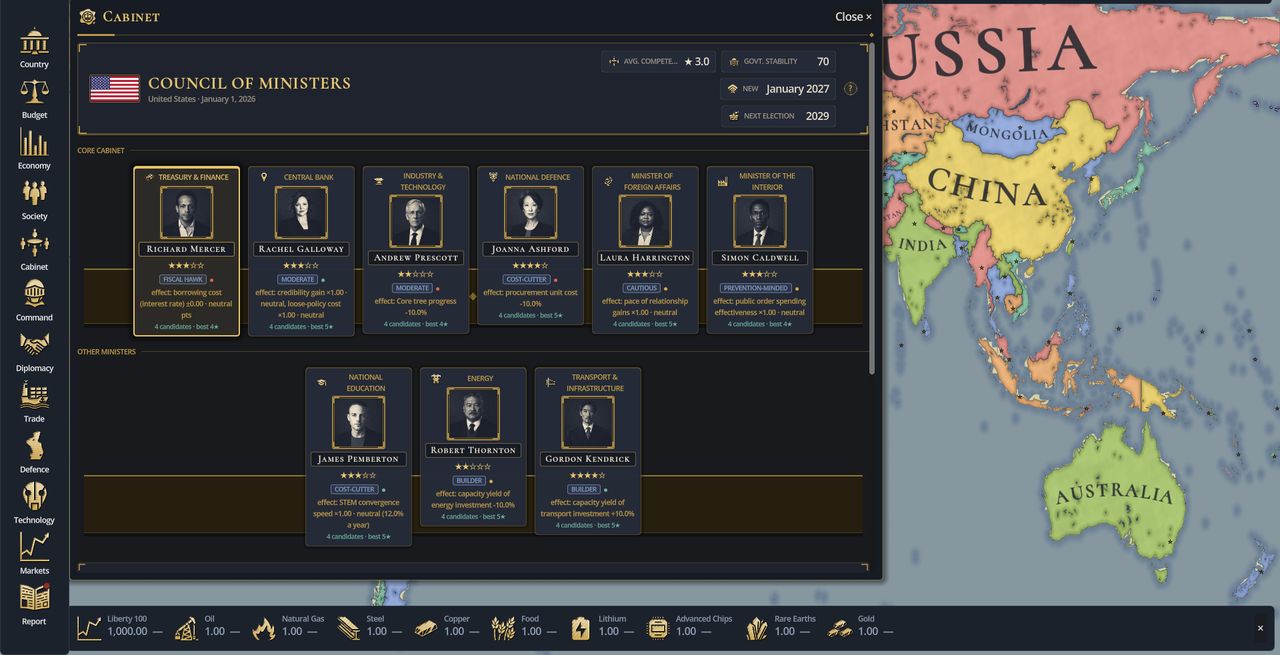Screen dimensions: 1280x655
Task: Click the Food wheat icon
Action: (x=503, y=627)
